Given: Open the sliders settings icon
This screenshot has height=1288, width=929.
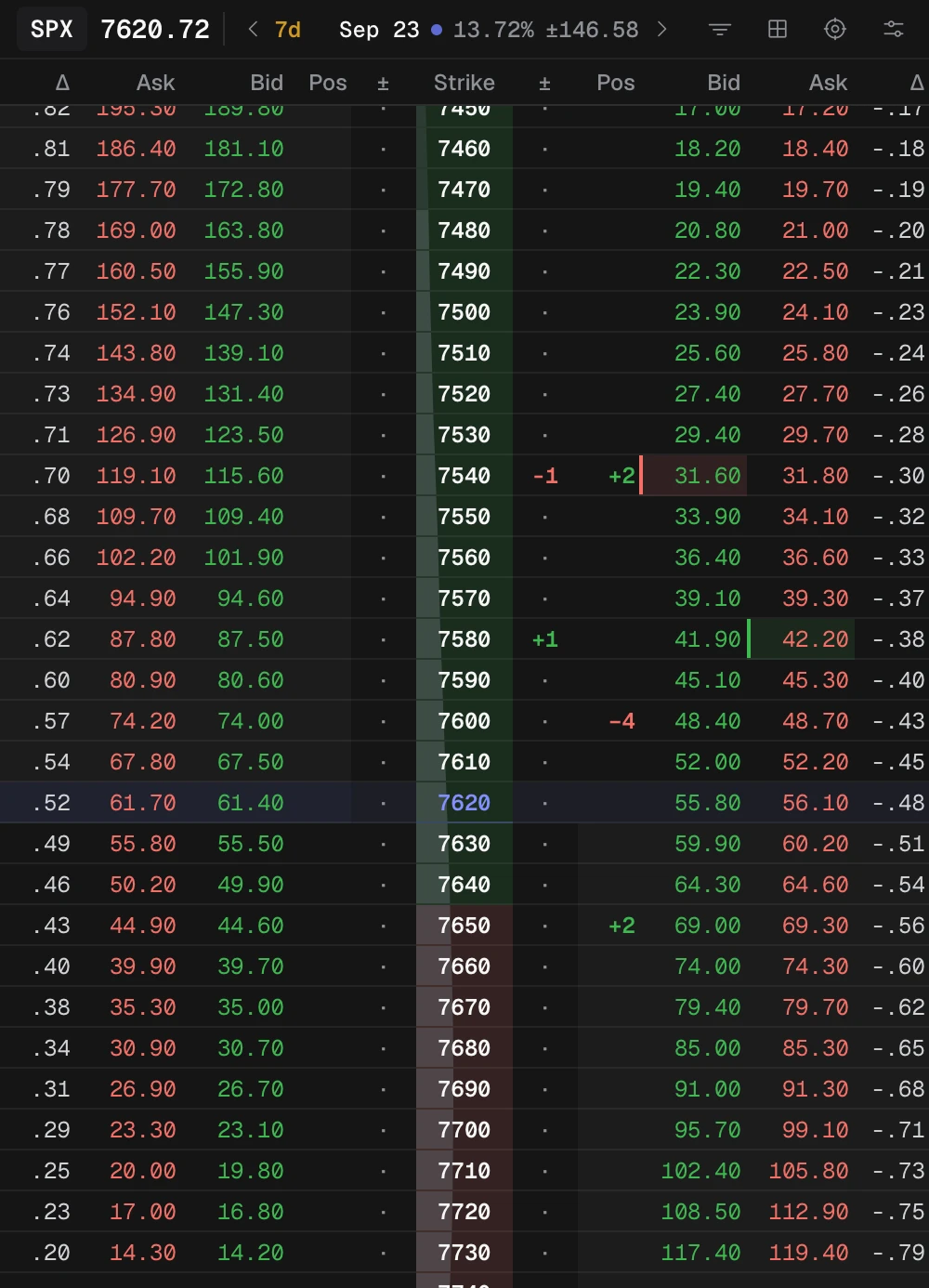Looking at the screenshot, I should pos(894,30).
